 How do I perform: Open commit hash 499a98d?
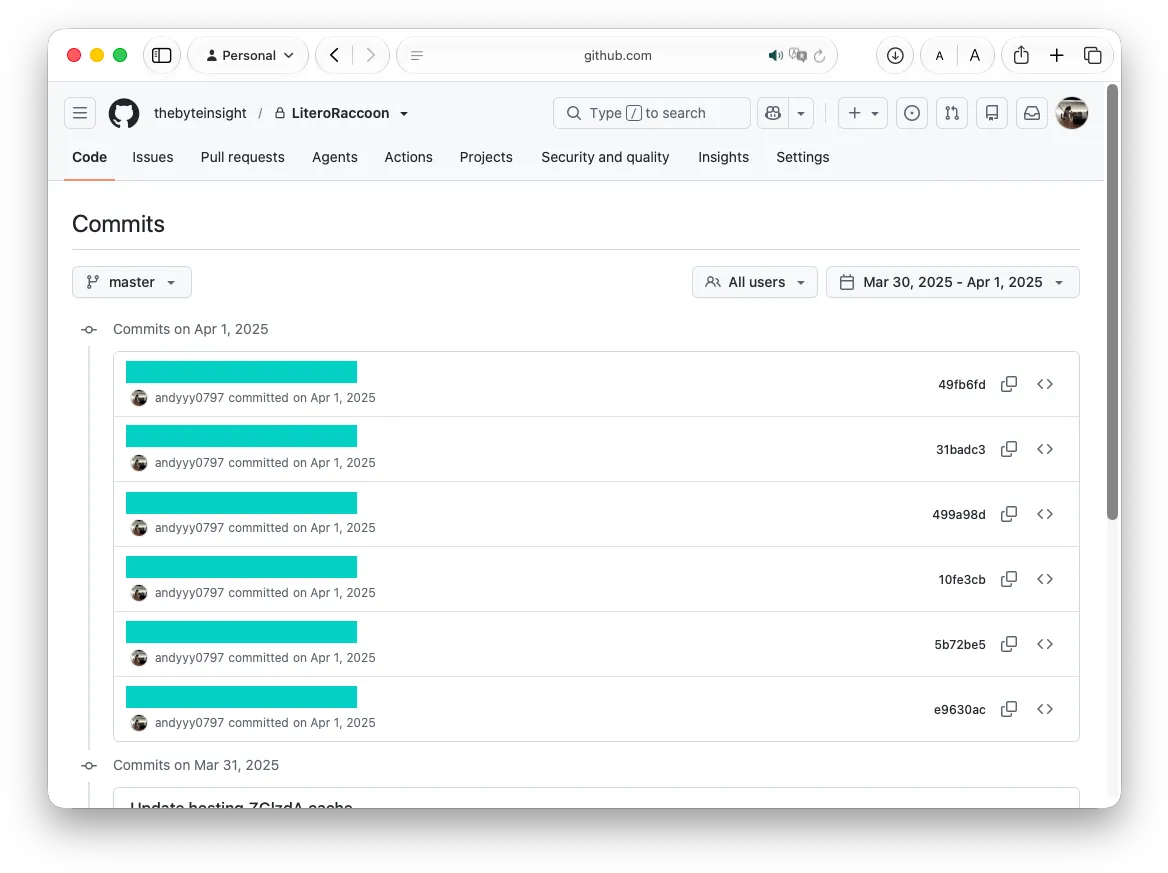point(959,514)
